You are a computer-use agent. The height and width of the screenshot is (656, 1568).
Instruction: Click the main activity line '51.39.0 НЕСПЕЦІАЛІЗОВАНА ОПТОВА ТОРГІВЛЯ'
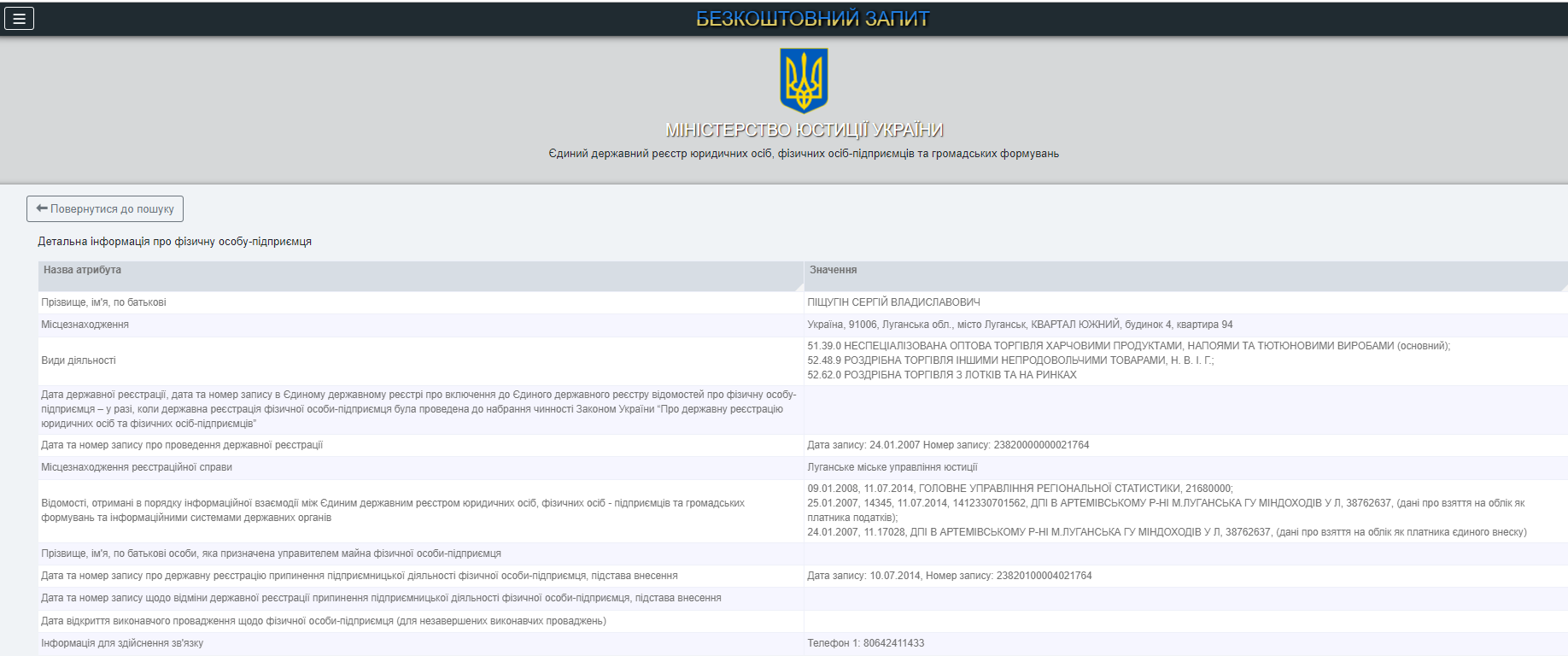(x=1127, y=346)
